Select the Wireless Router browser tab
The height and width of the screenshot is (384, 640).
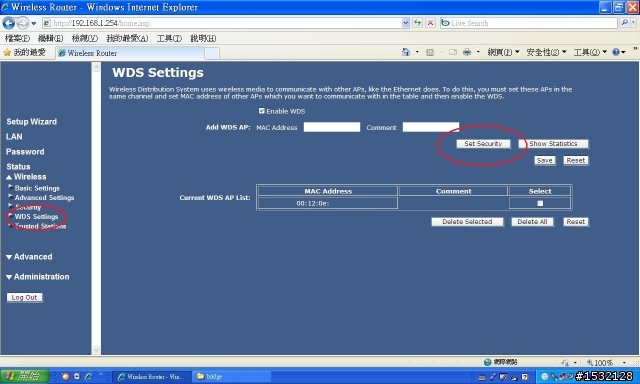[x=130, y=53]
